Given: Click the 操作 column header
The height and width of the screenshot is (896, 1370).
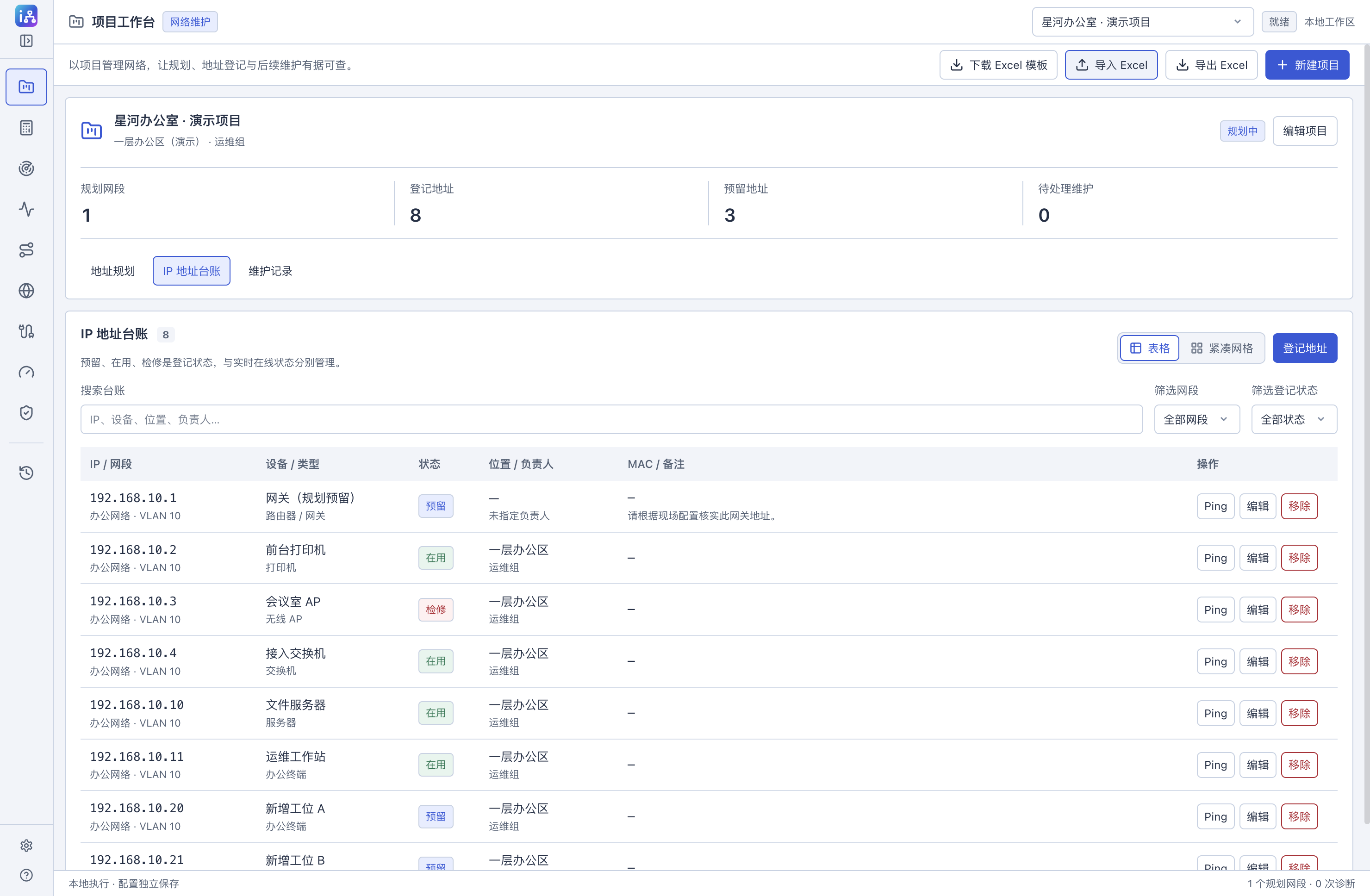Looking at the screenshot, I should (x=1207, y=464).
